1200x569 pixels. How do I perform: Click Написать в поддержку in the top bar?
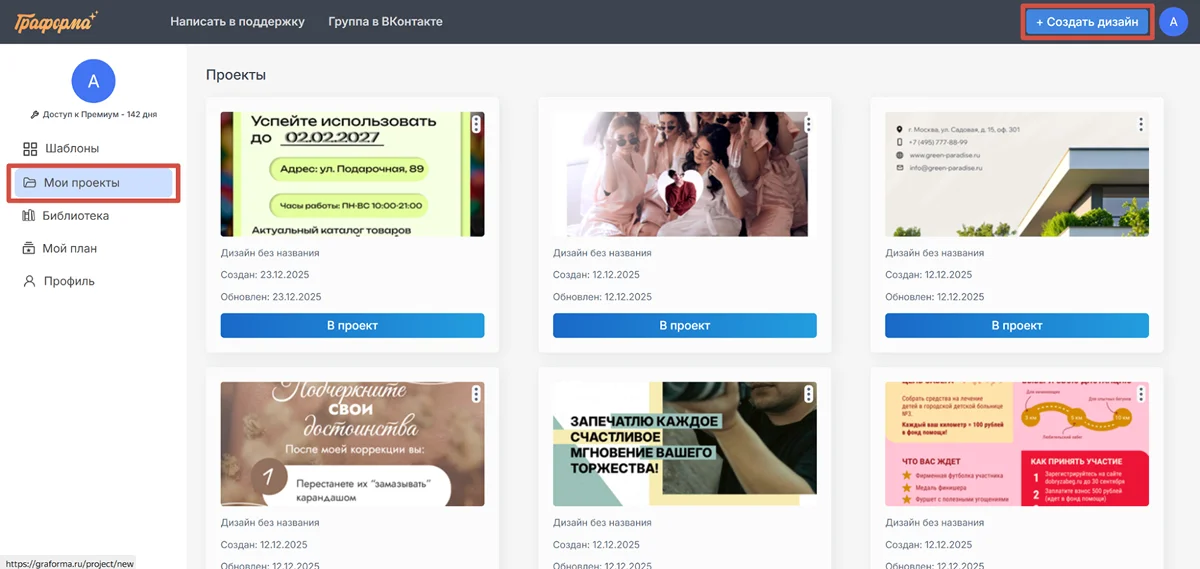click(x=237, y=22)
